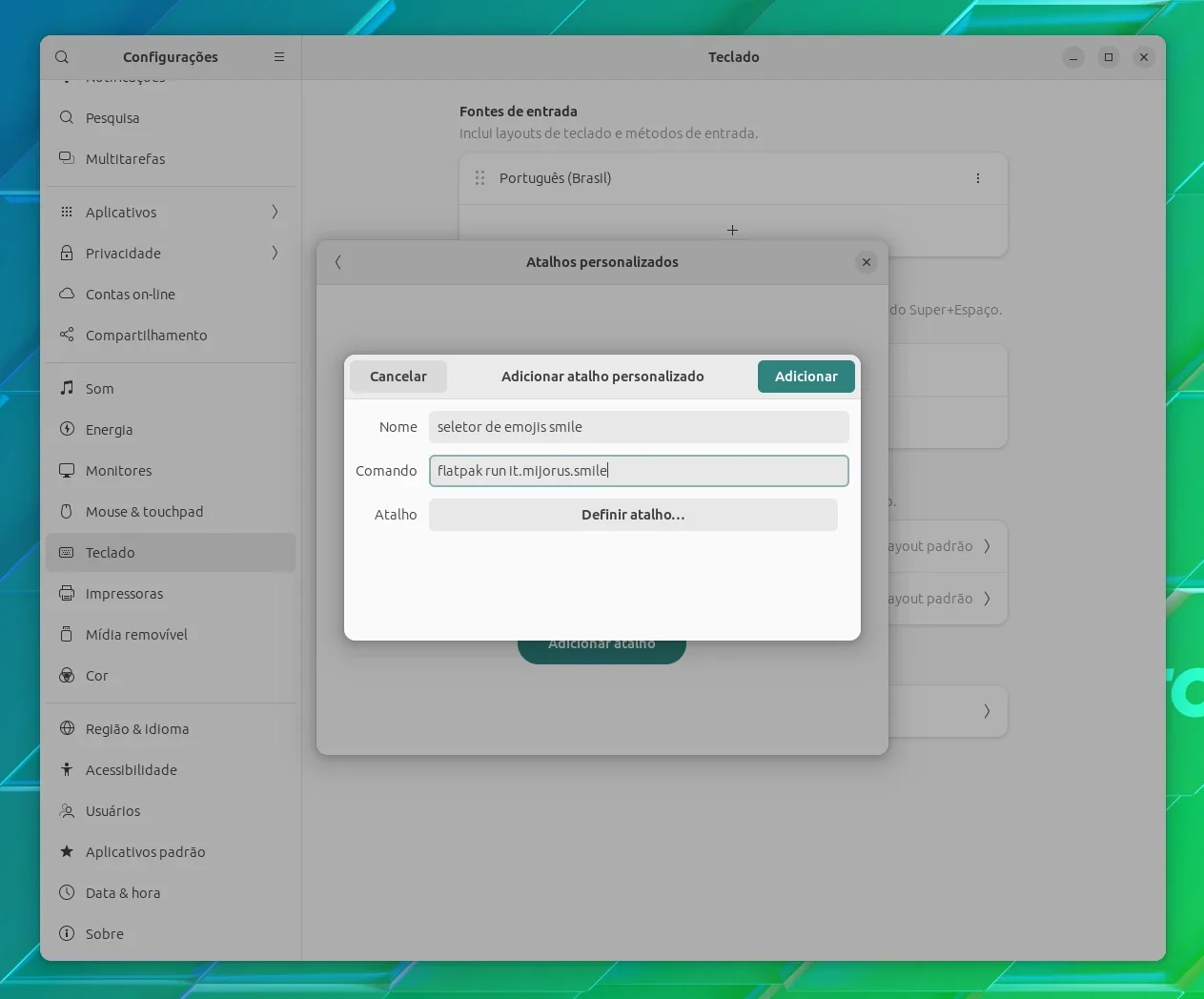Image resolution: width=1204 pixels, height=999 pixels.
Task: Expand the Aplicativos submenu chevron
Action: pos(275,212)
